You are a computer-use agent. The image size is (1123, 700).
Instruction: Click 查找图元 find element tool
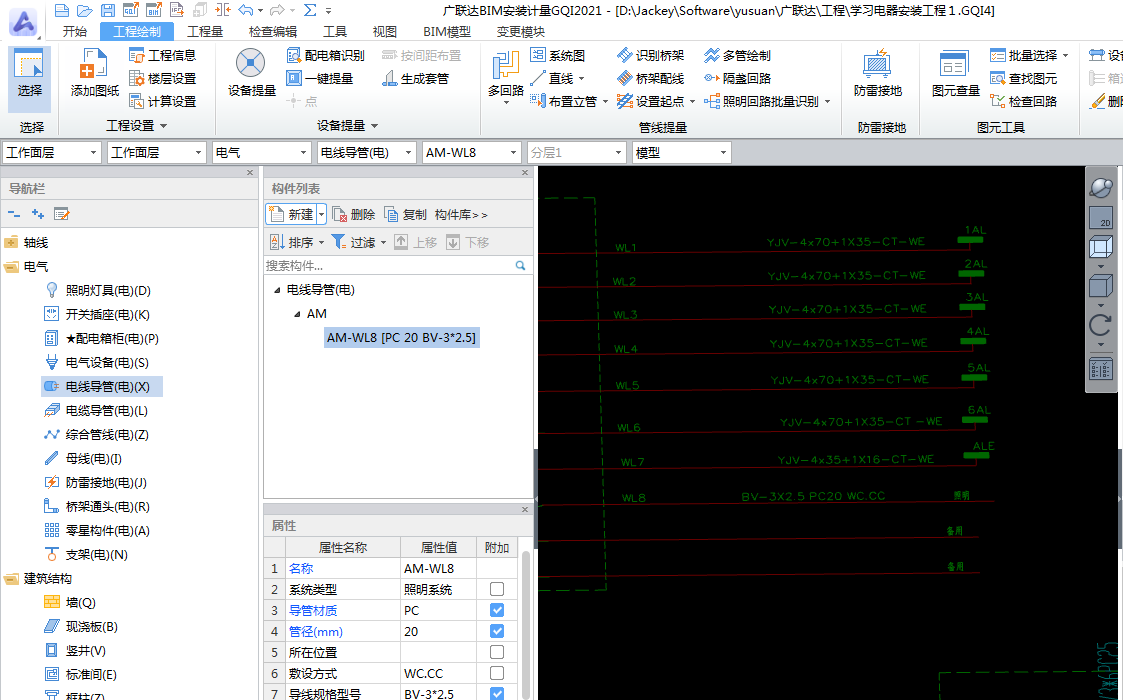(x=1023, y=78)
